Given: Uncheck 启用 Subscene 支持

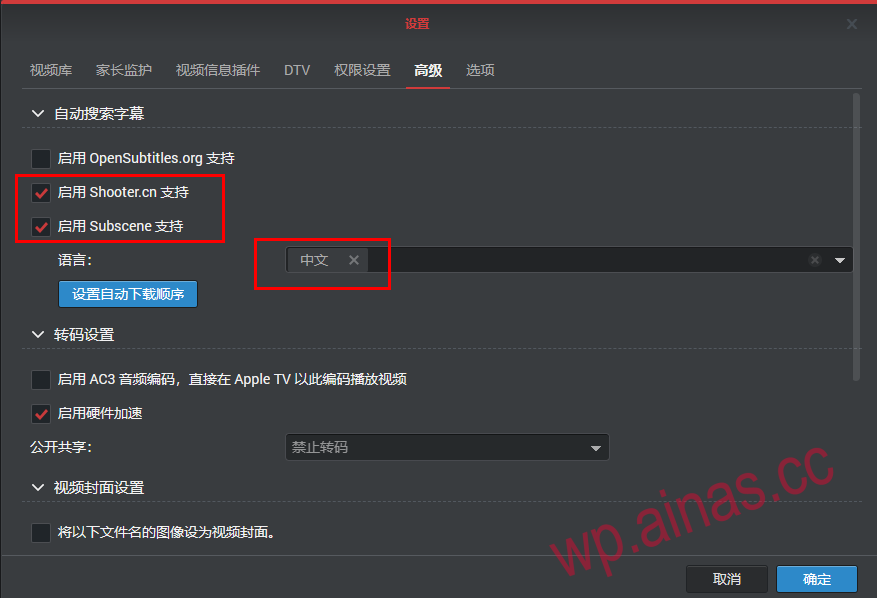Looking at the screenshot, I should click(41, 227).
